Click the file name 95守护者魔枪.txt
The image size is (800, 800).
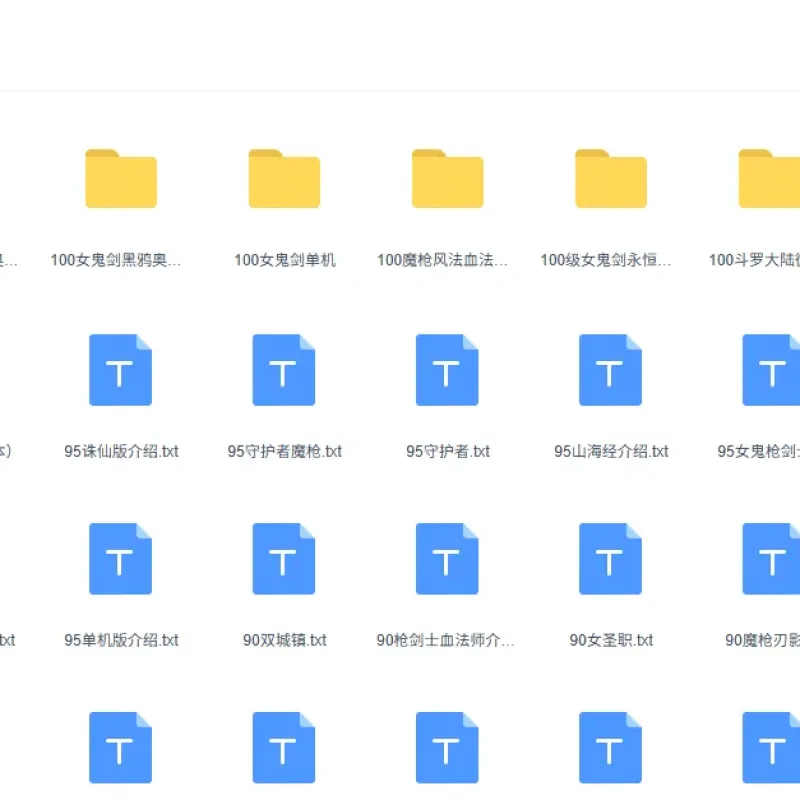tap(285, 451)
